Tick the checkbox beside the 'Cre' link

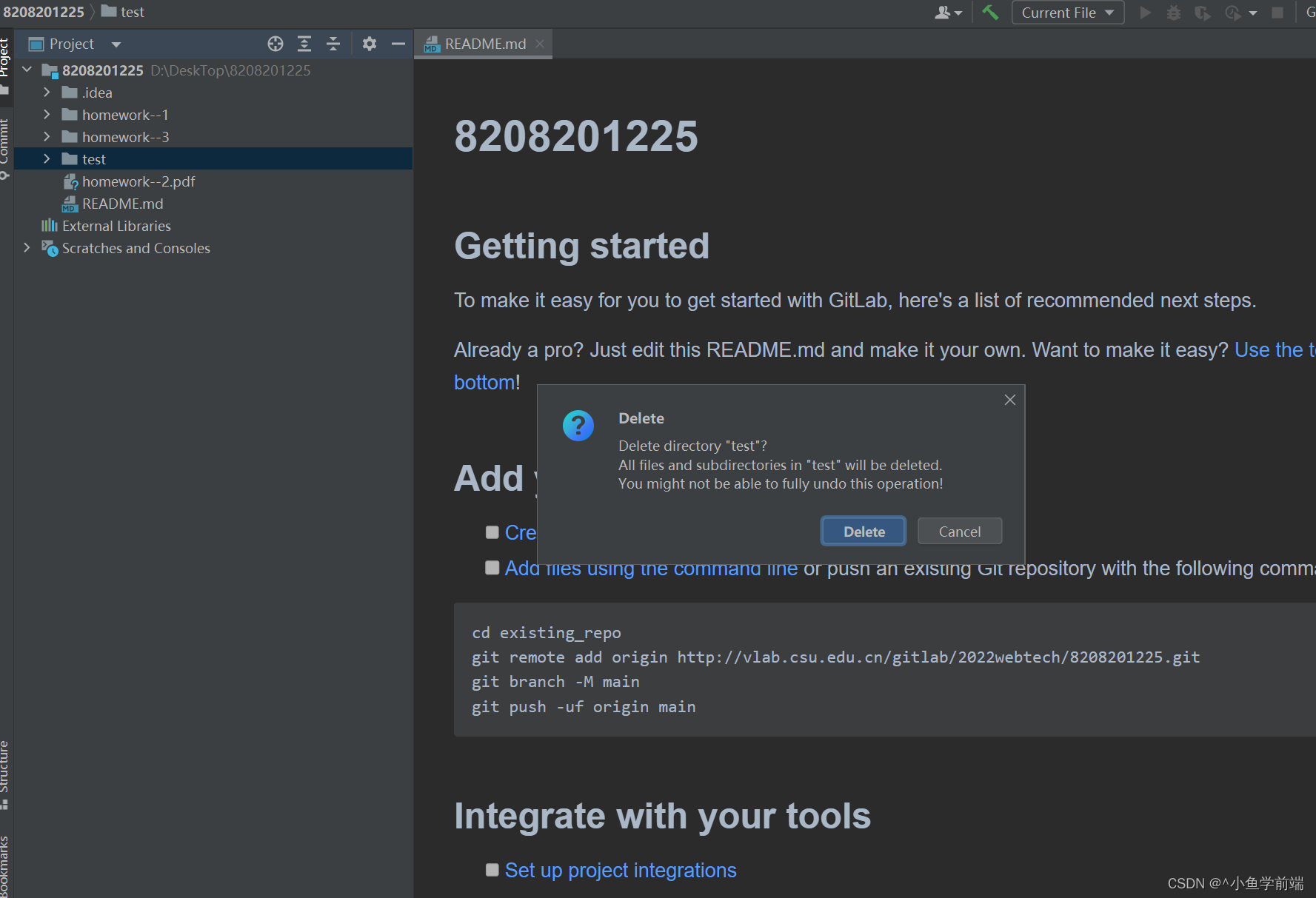tap(492, 532)
